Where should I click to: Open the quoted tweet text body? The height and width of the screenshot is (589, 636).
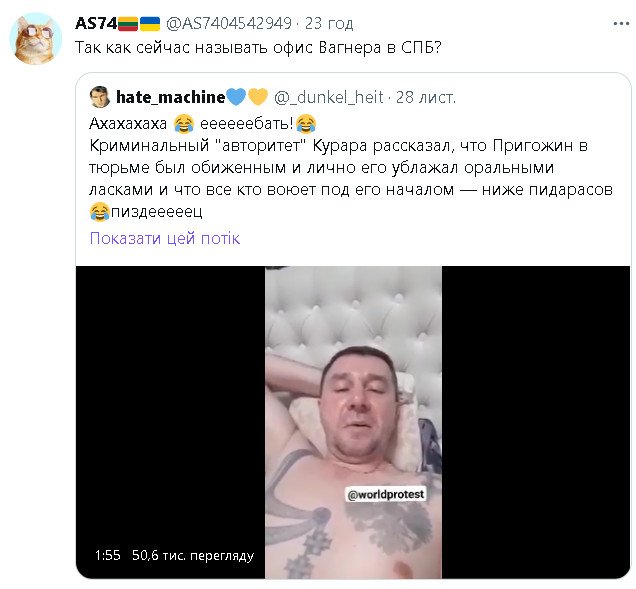tap(351, 168)
